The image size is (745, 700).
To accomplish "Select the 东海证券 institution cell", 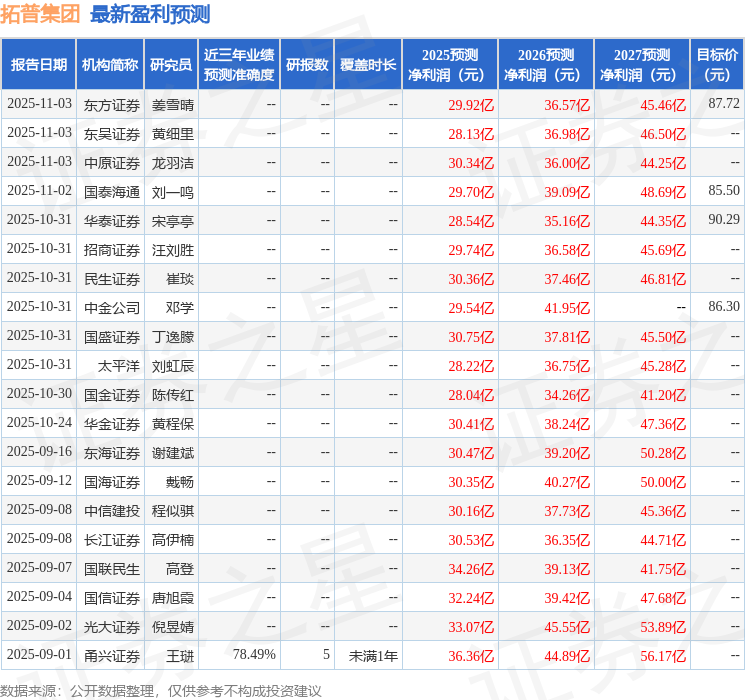I will tap(112, 453).
